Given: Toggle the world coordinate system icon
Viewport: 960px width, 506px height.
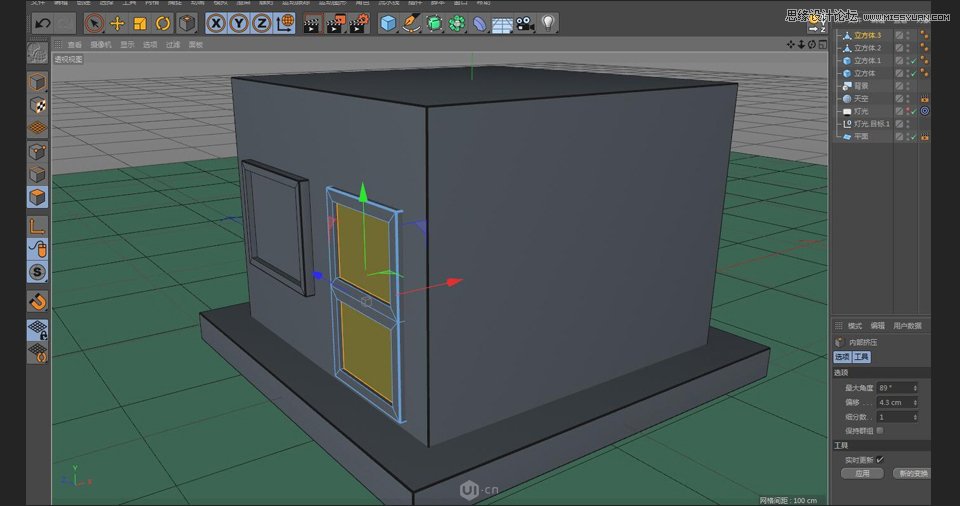Looking at the screenshot, I should point(285,23).
